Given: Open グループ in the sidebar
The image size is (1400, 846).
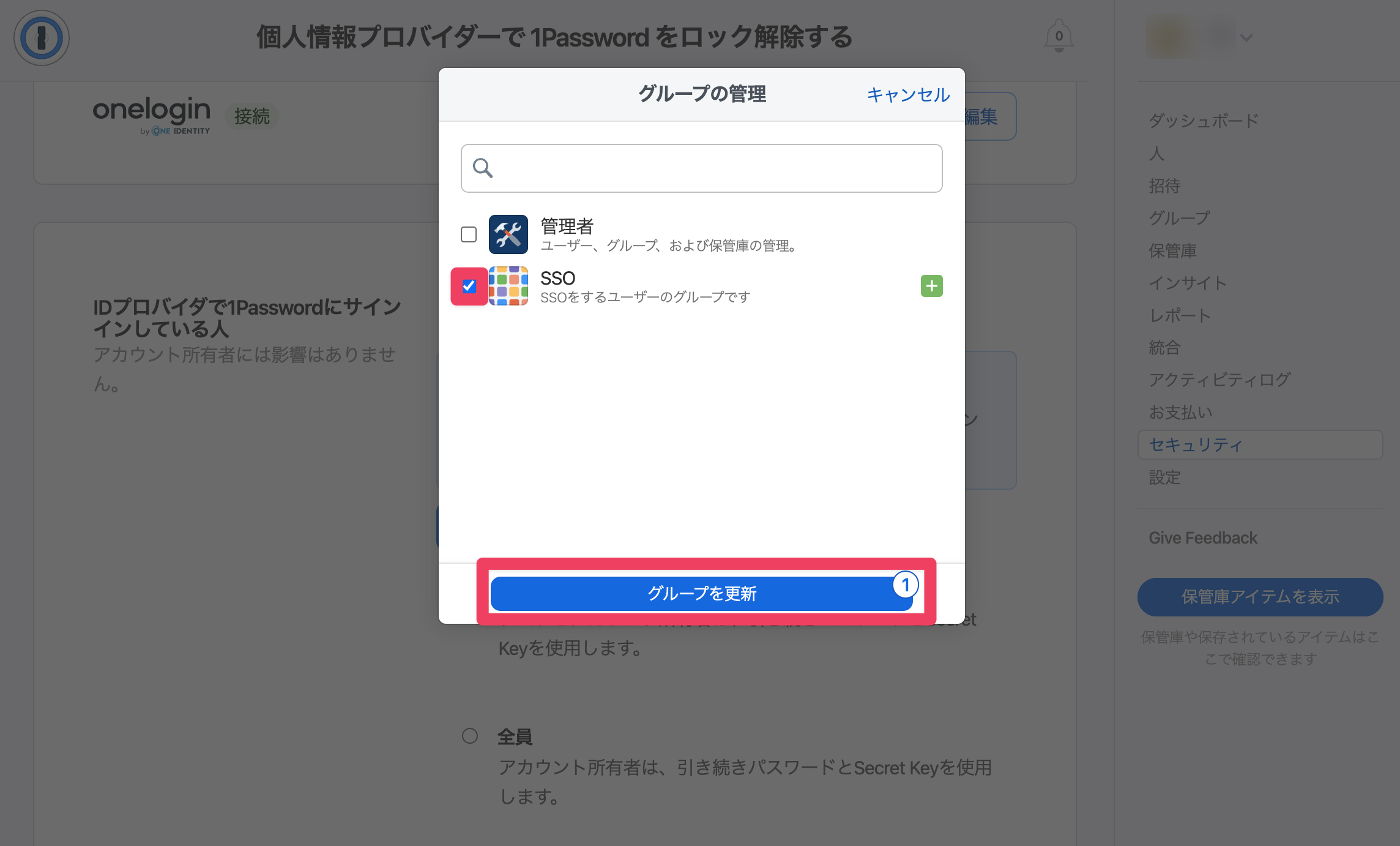Looking at the screenshot, I should tap(1179, 218).
